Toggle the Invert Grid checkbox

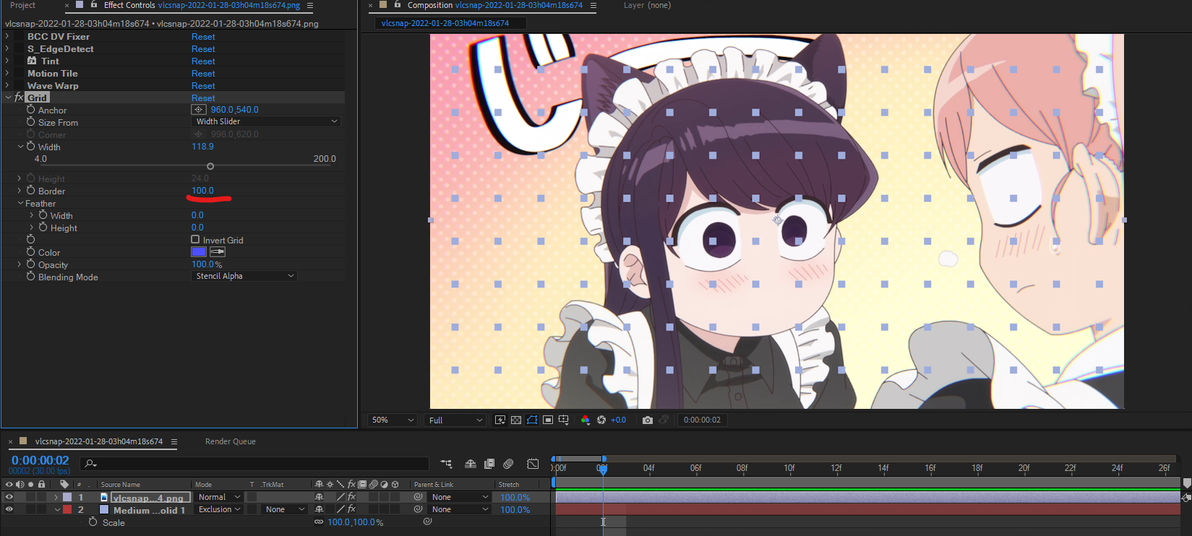(195, 239)
